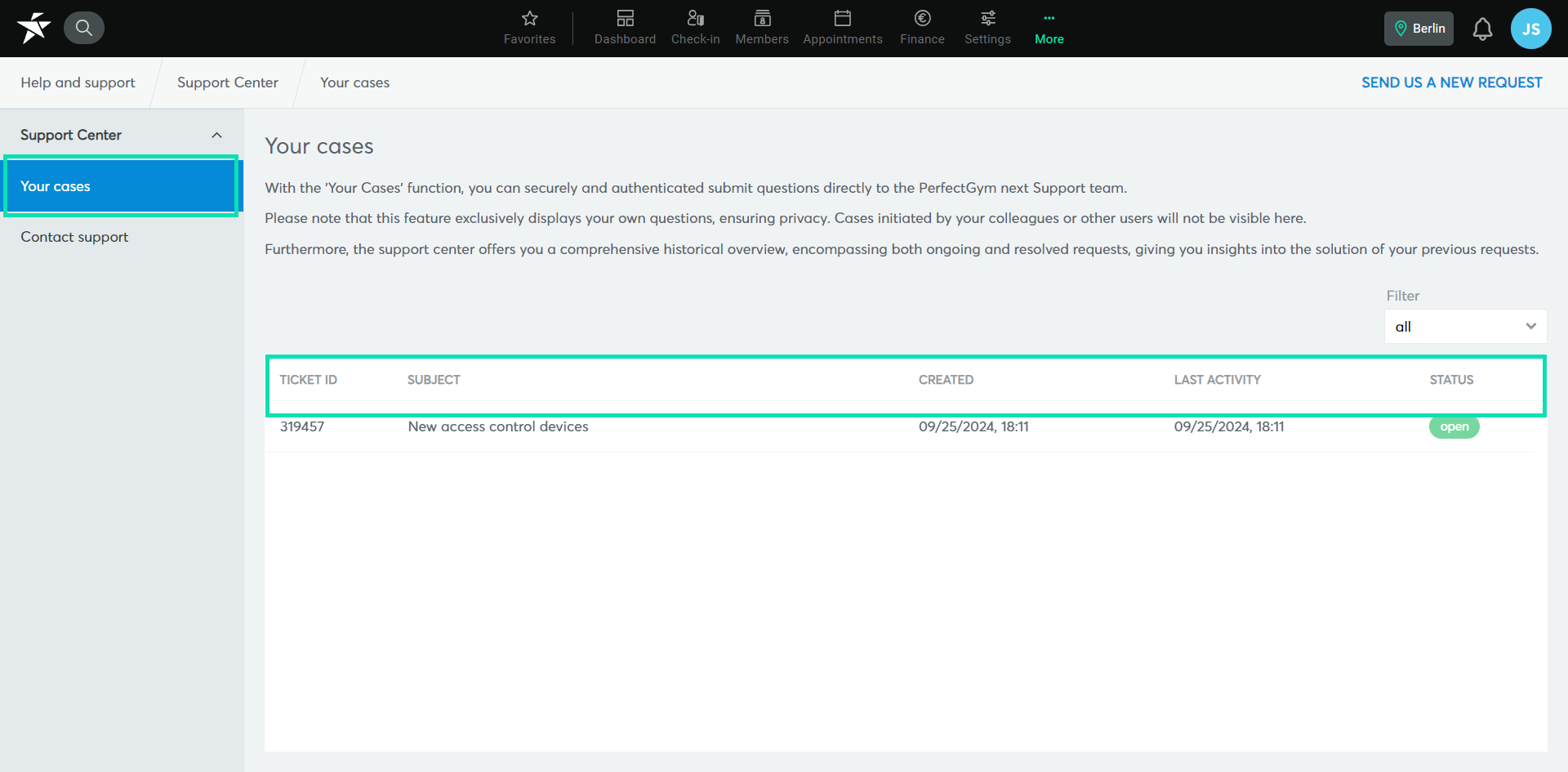Screen dimensions: 1568x772
Task: Open Check-in from the top bar
Action: [x=695, y=28]
